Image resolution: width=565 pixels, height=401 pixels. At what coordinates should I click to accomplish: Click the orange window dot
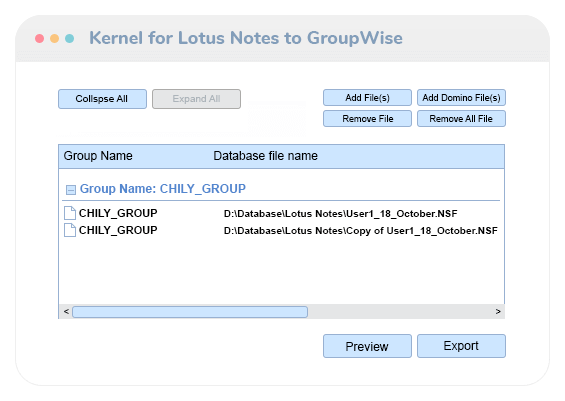54,38
